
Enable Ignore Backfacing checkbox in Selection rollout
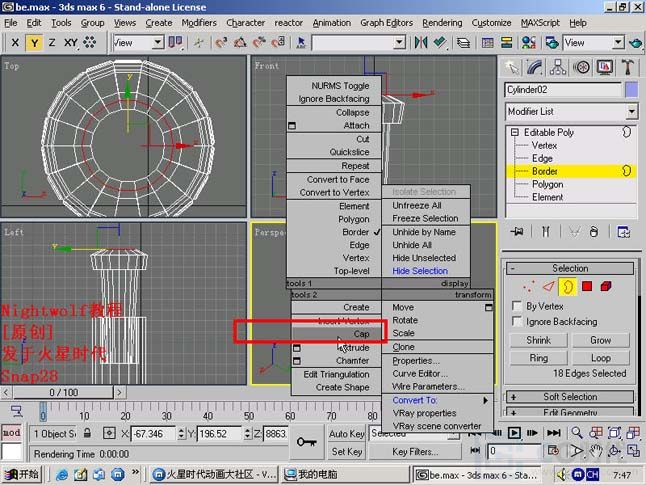[x=517, y=321]
